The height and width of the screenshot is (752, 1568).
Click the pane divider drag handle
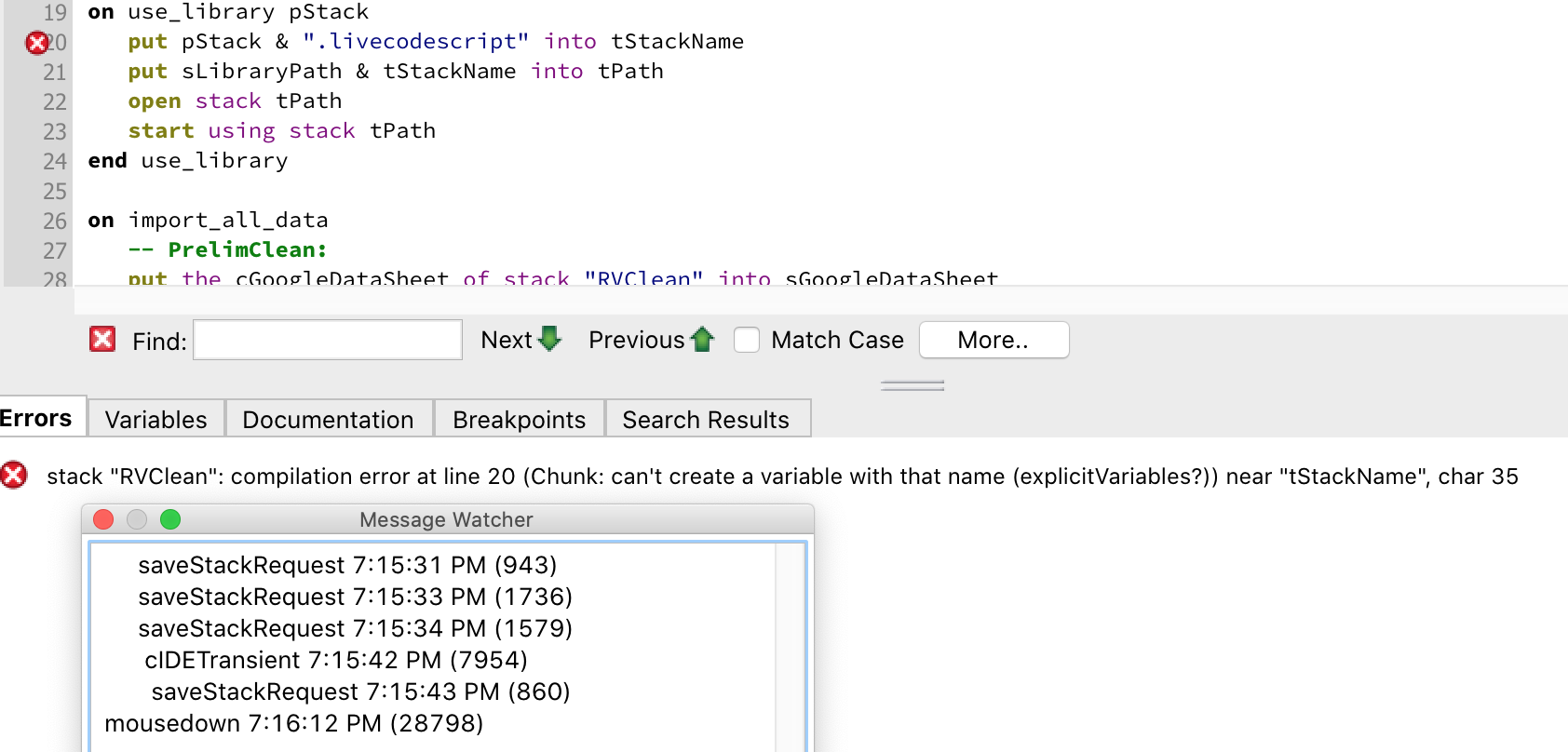pos(912,385)
